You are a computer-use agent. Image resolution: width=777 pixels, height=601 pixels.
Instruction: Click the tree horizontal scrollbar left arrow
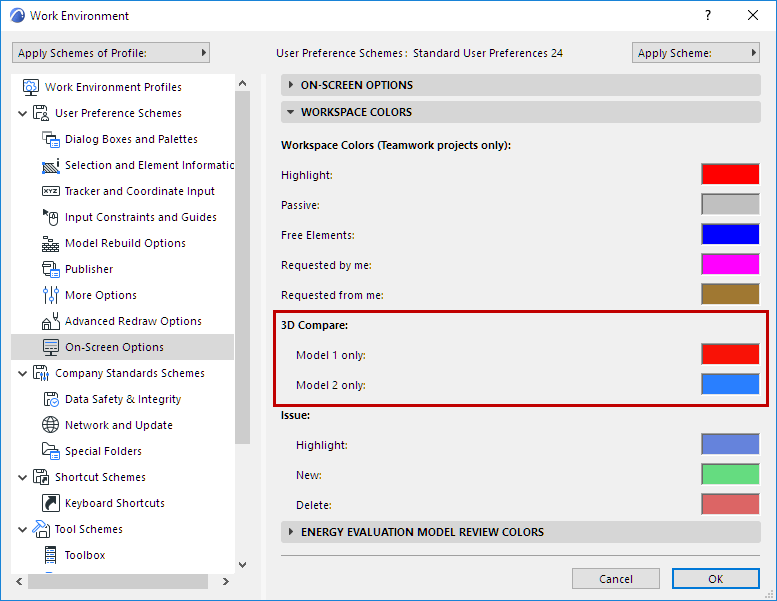tap(19, 581)
